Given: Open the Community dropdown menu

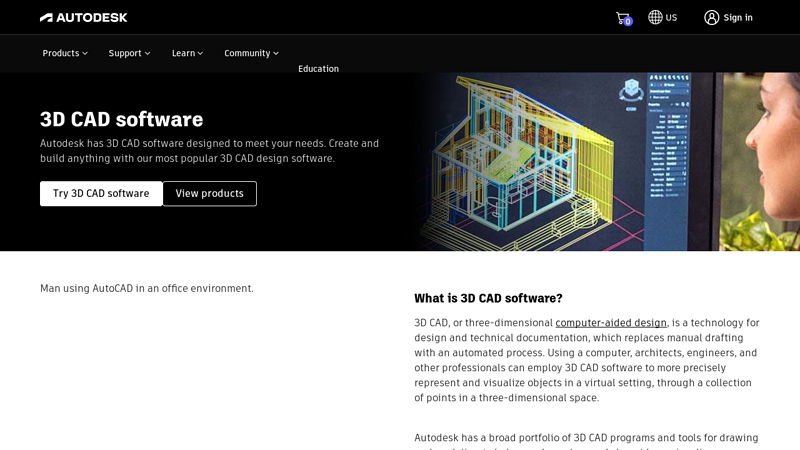Looking at the screenshot, I should tap(251, 53).
